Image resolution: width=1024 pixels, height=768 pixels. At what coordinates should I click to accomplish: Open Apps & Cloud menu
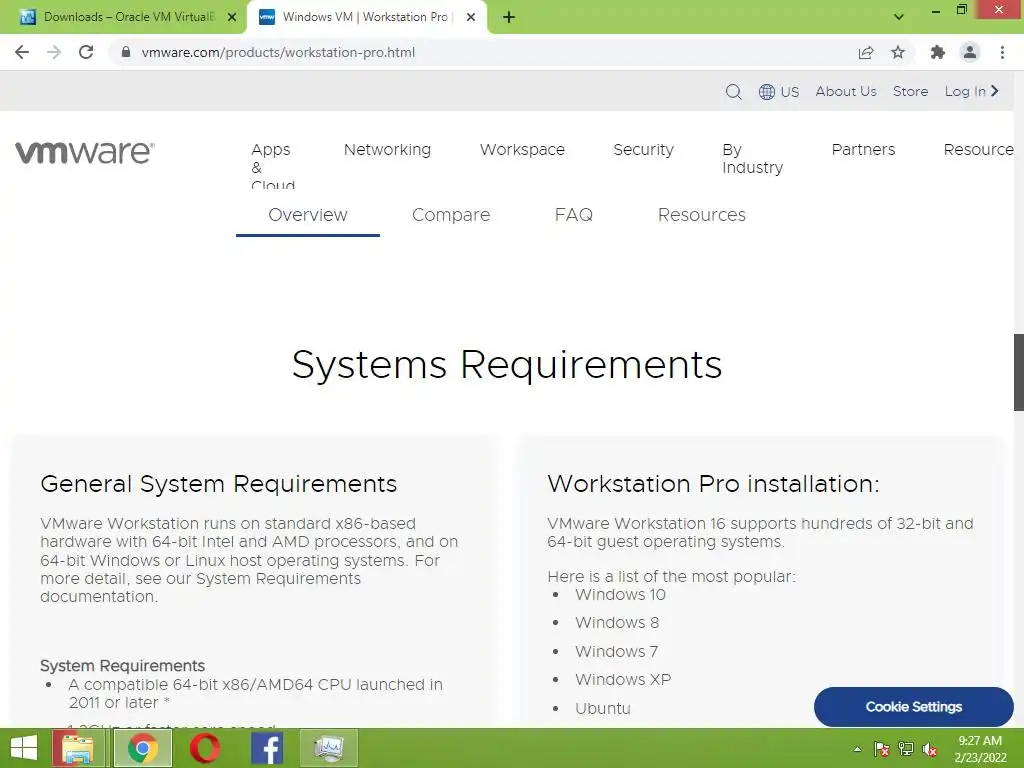pyautogui.click(x=271, y=168)
